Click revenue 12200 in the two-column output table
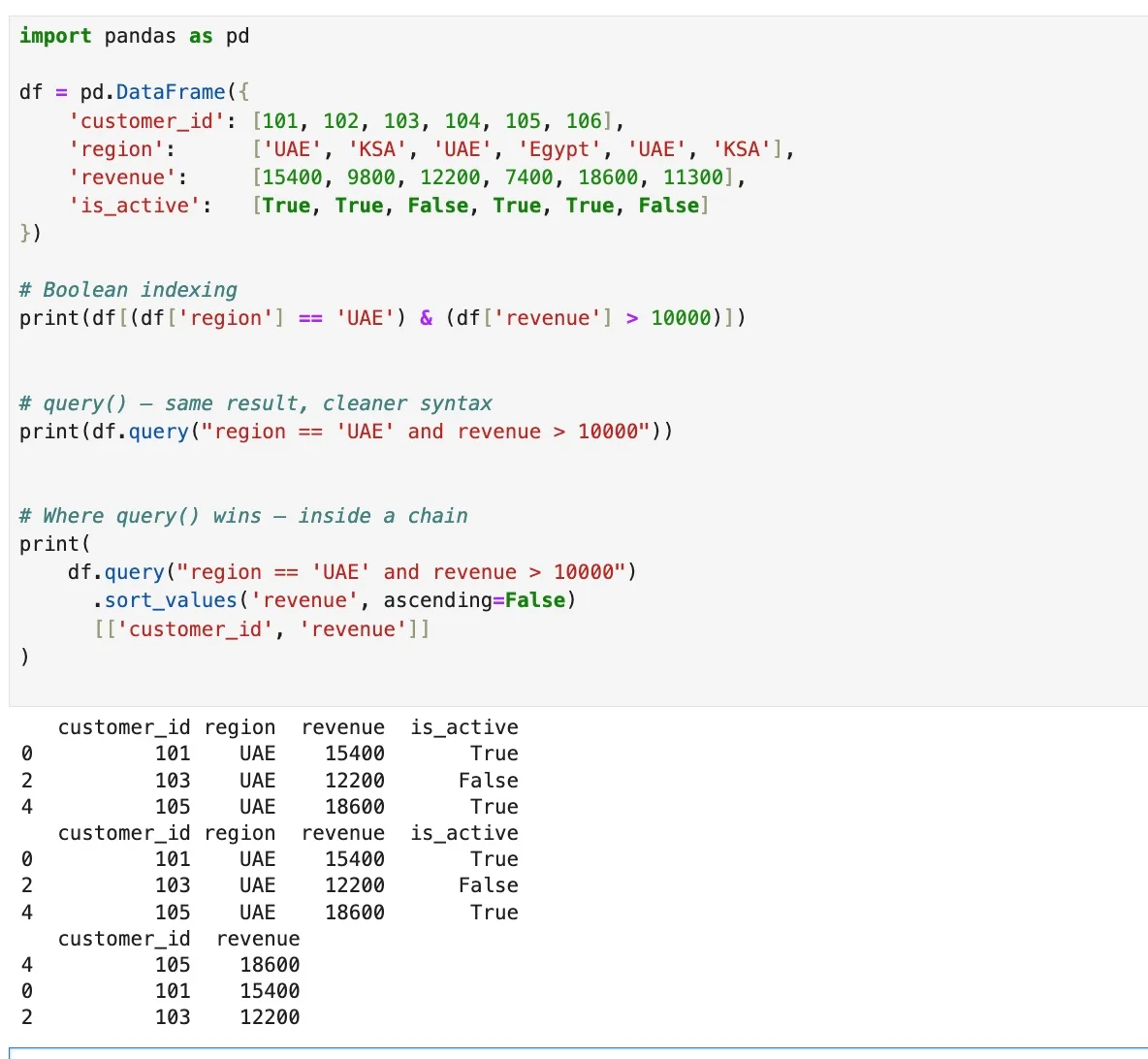The image size is (1148, 1059). point(270,1018)
